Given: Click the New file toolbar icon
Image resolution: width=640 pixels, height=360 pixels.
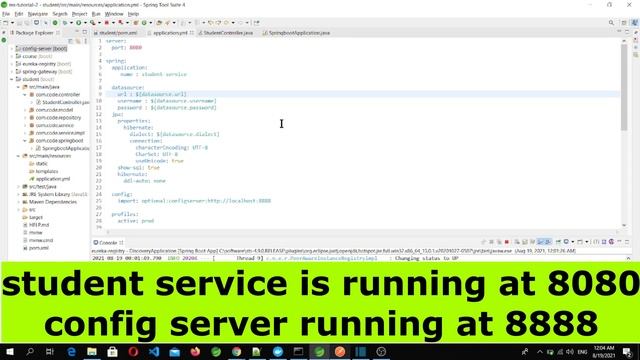Looking at the screenshot, I should 6,23.
